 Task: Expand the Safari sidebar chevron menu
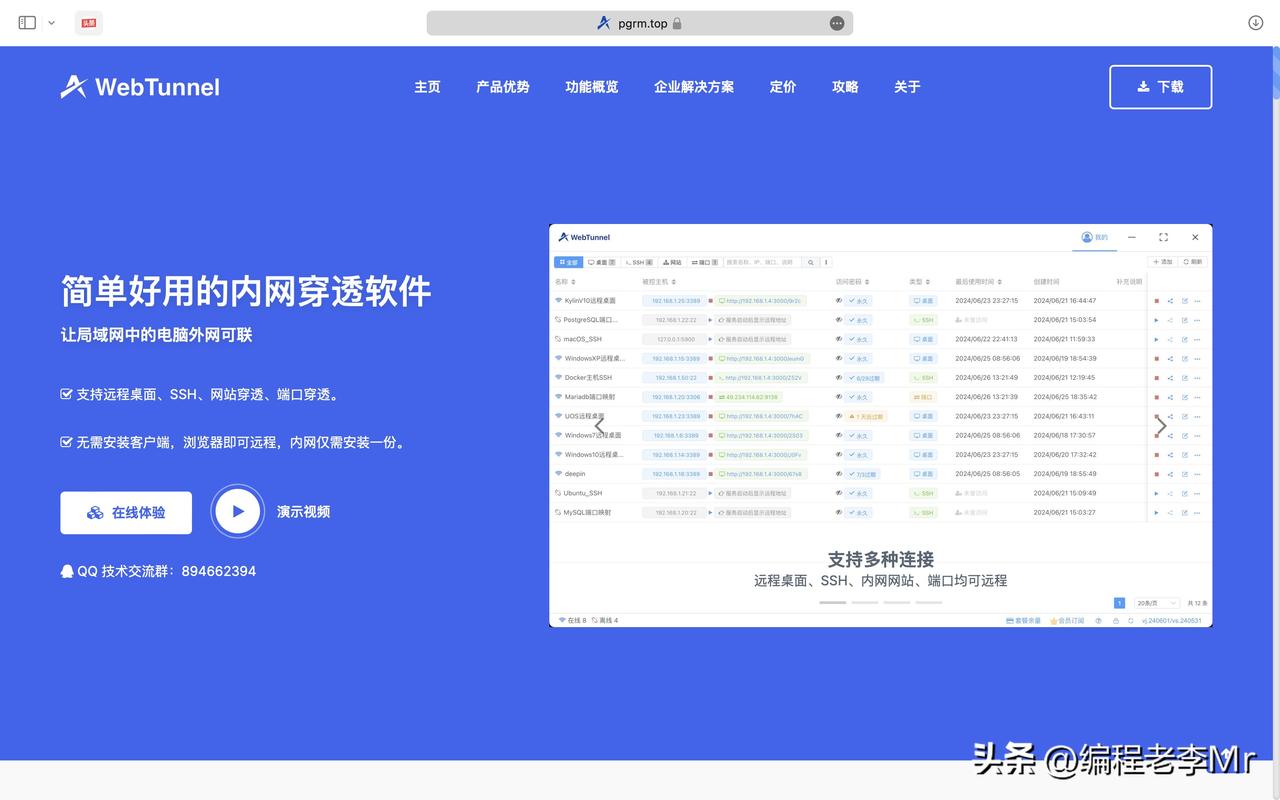point(51,23)
